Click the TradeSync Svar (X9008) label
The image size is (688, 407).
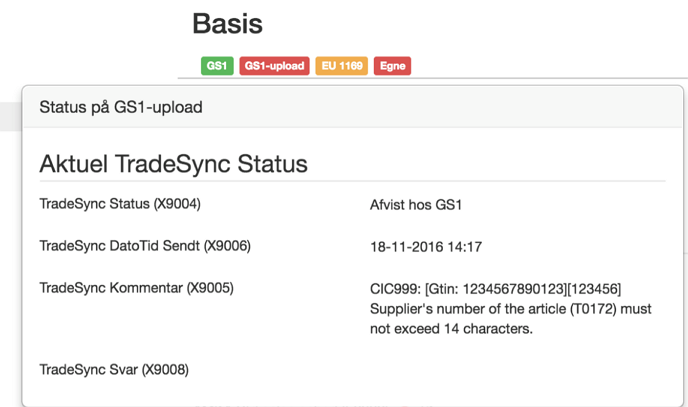[114, 370]
